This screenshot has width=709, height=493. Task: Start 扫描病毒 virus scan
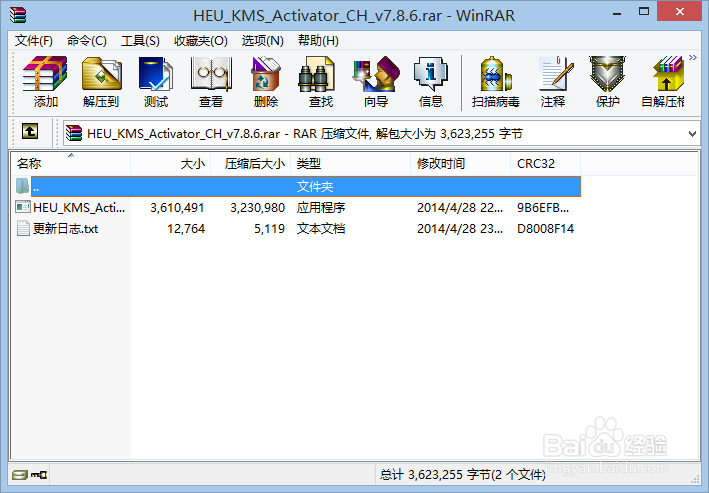click(x=496, y=82)
